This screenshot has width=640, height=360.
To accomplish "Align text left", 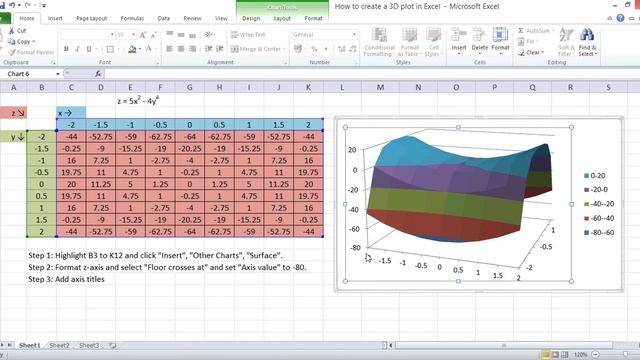I will click(169, 49).
